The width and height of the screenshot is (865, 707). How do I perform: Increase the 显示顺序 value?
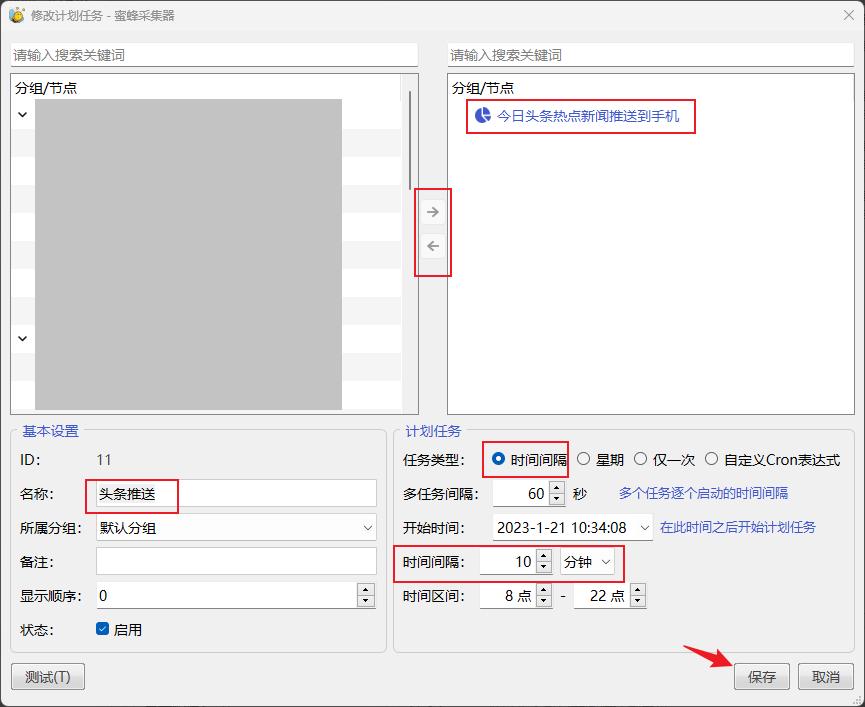pyautogui.click(x=365, y=590)
